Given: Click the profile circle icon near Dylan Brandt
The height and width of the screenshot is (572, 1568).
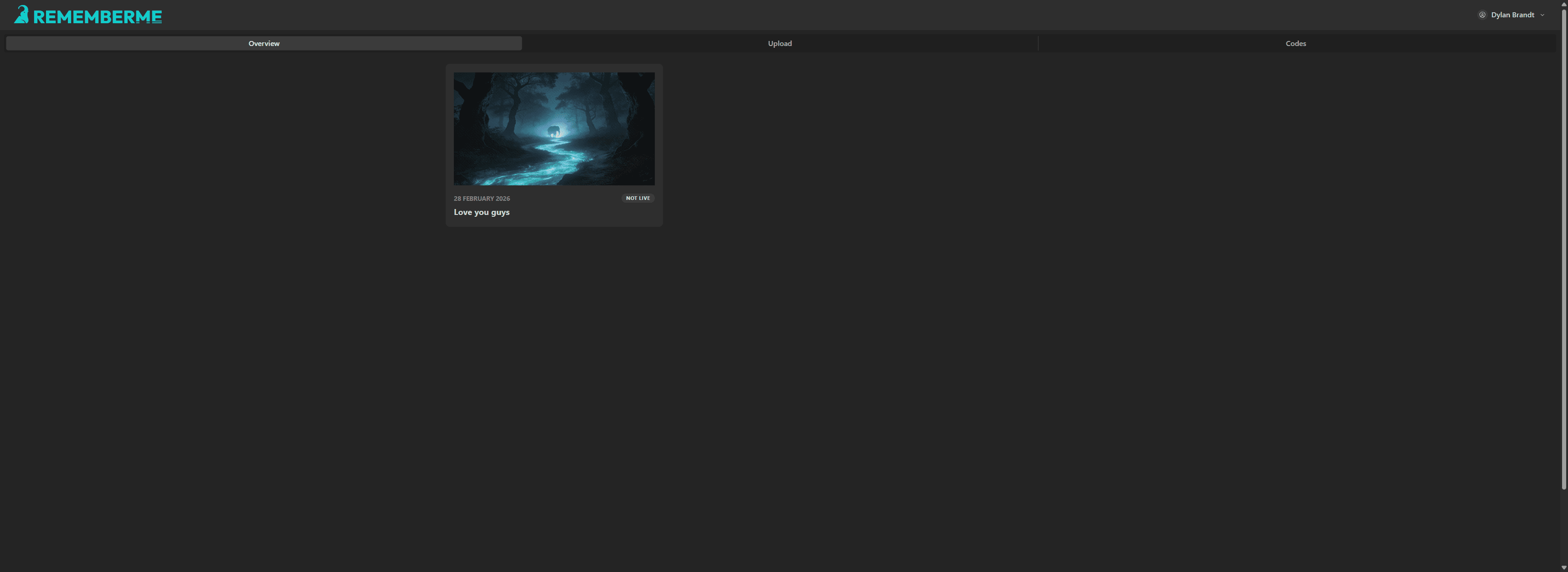Looking at the screenshot, I should 1483,15.
